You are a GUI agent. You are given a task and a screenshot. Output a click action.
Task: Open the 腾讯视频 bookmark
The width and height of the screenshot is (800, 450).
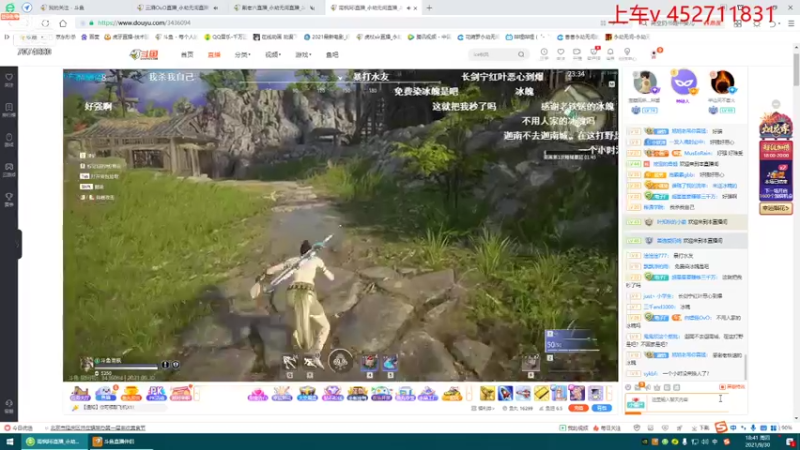pos(429,37)
